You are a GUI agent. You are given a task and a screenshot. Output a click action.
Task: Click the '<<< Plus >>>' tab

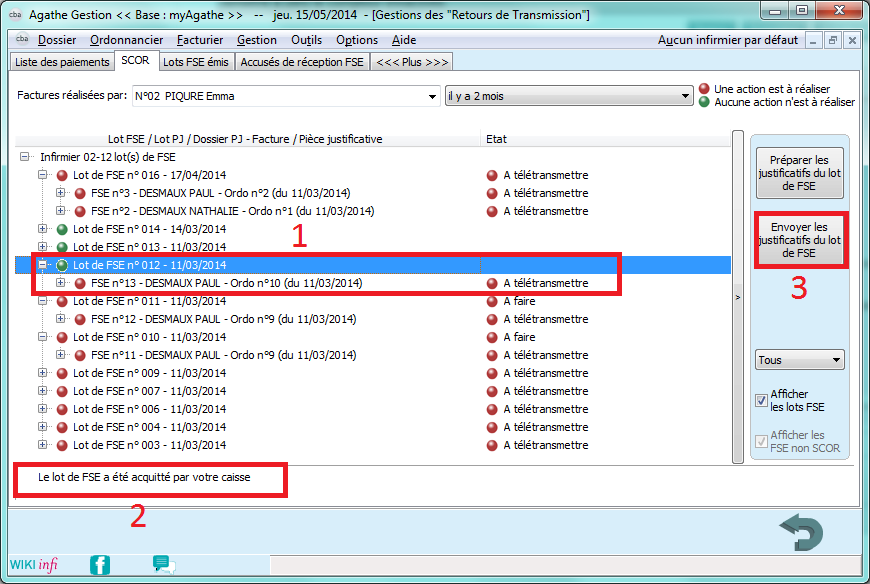click(x=412, y=62)
